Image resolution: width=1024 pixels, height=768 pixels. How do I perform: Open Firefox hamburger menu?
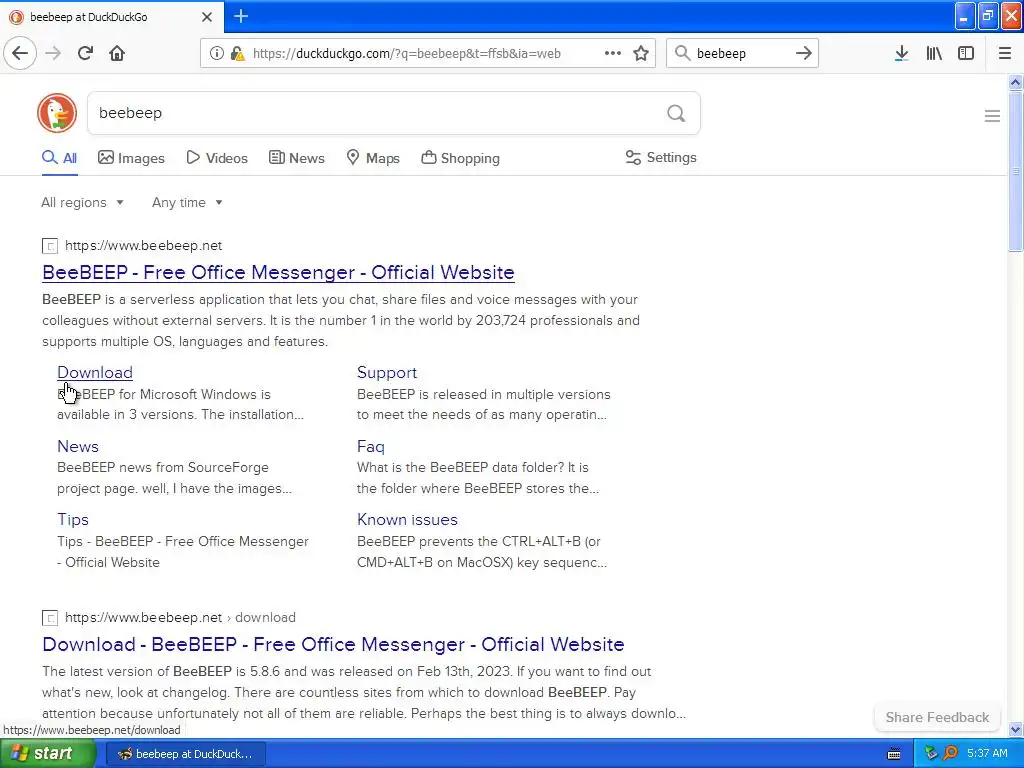pyautogui.click(x=1004, y=53)
